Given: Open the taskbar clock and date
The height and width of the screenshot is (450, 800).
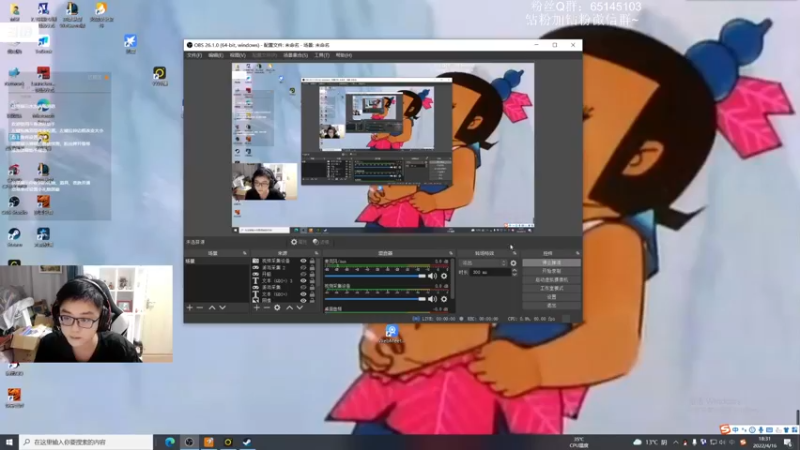Looking at the screenshot, I should coord(765,442).
